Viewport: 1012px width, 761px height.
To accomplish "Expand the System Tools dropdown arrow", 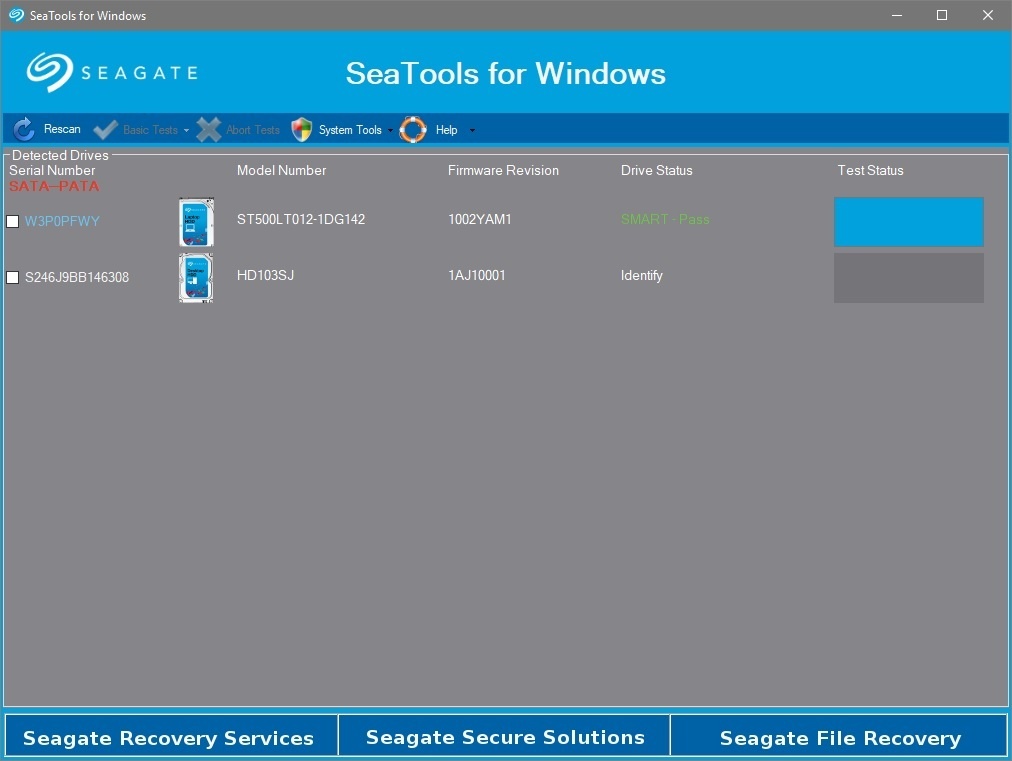I will pyautogui.click(x=390, y=130).
